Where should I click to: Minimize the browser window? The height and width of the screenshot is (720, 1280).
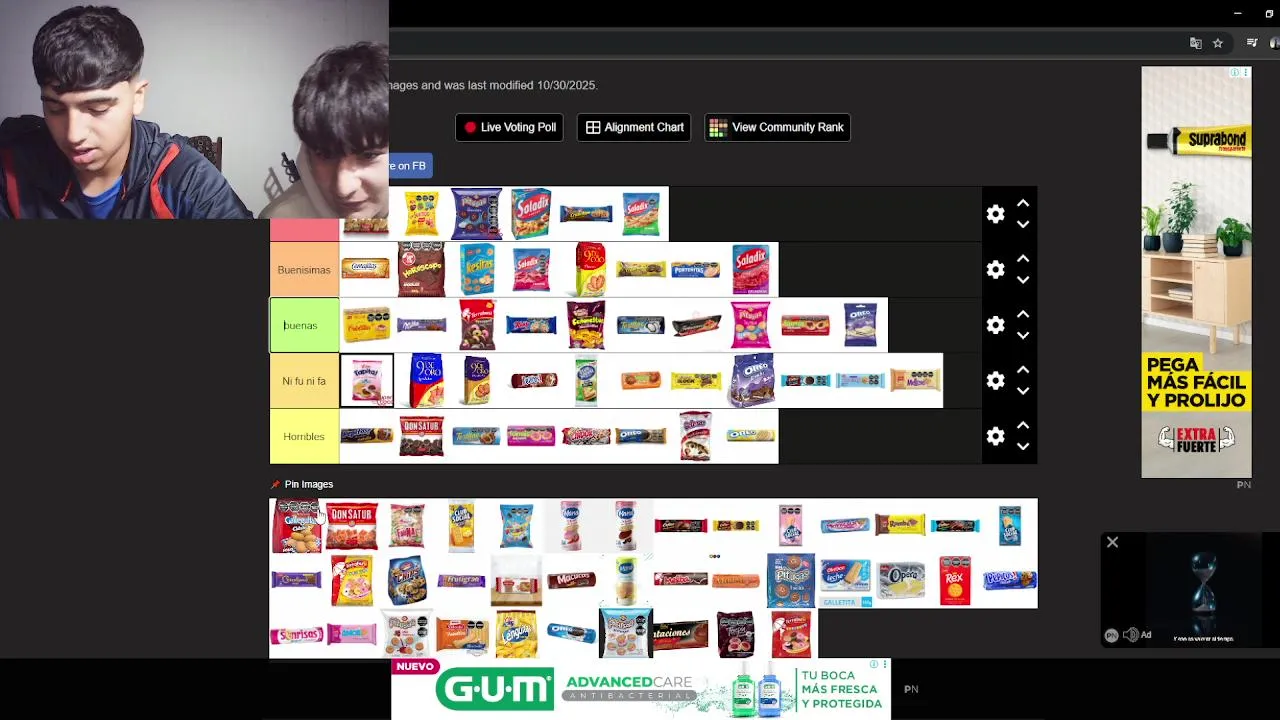pos(1237,13)
